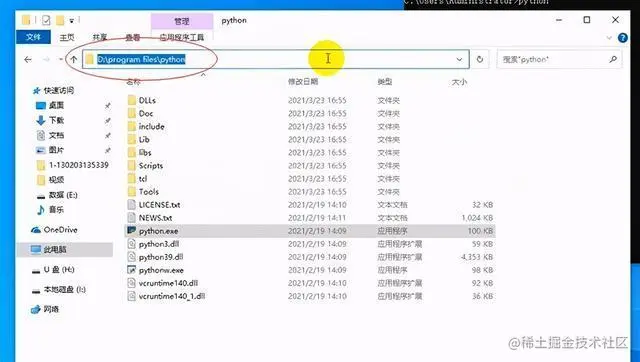
Task: Select the Lib folder
Action: click(x=144, y=140)
